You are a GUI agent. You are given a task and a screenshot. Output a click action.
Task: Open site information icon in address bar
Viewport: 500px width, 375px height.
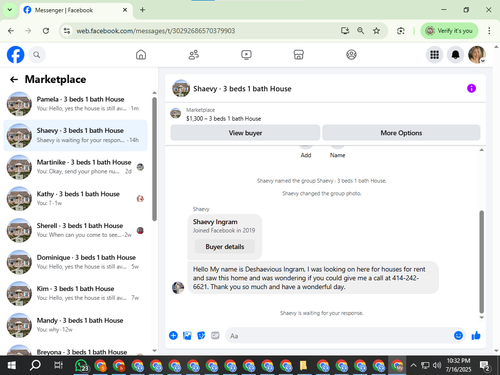click(67, 31)
